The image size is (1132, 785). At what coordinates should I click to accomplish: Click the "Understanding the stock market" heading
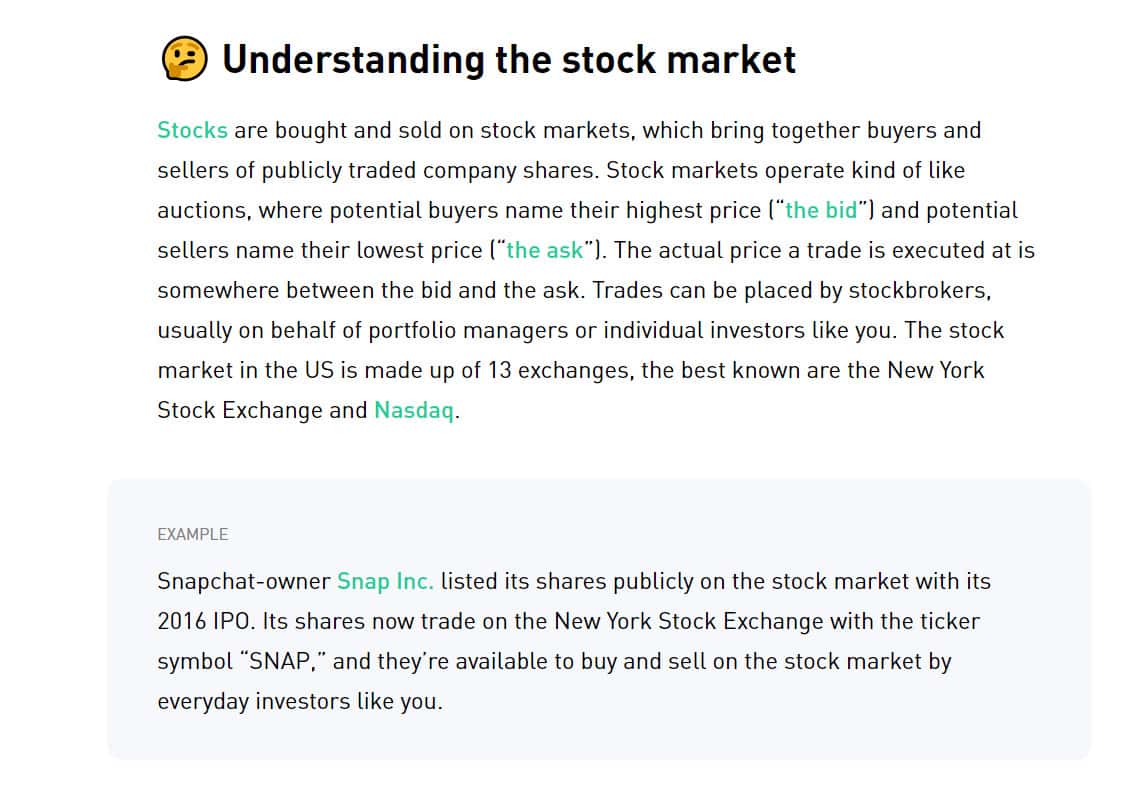pos(509,59)
